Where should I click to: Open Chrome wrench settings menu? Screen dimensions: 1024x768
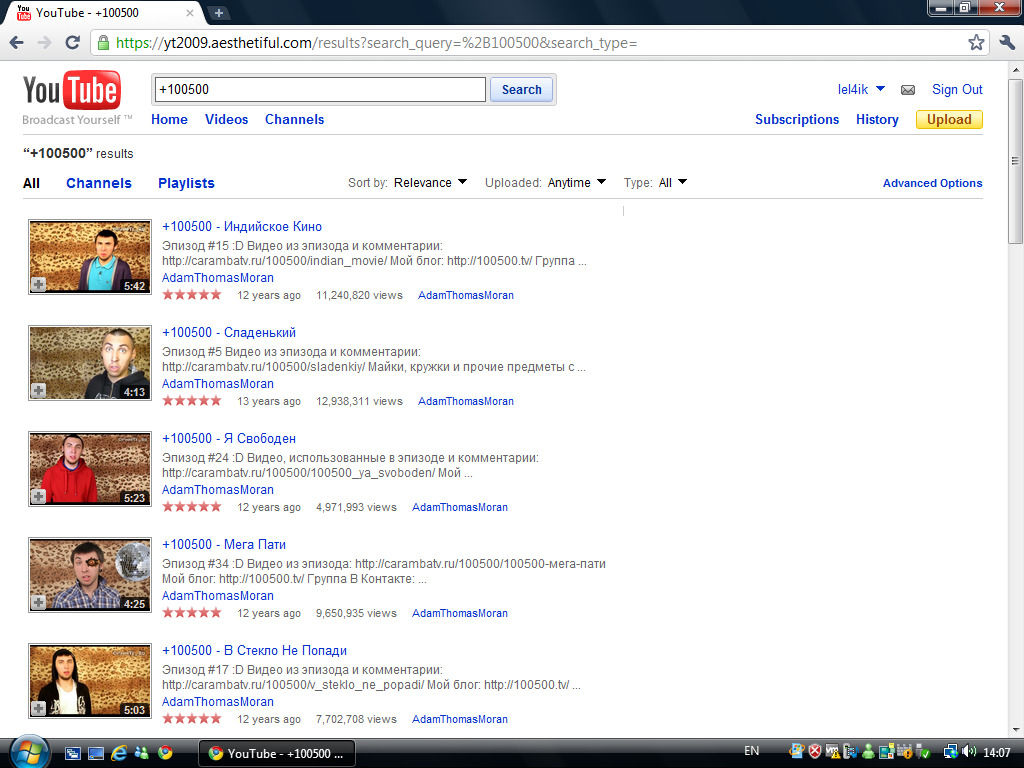(1006, 43)
